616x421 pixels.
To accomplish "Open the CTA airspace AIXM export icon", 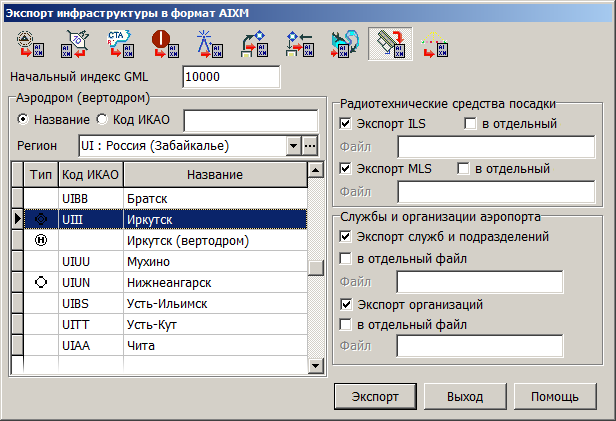I will (120, 44).
